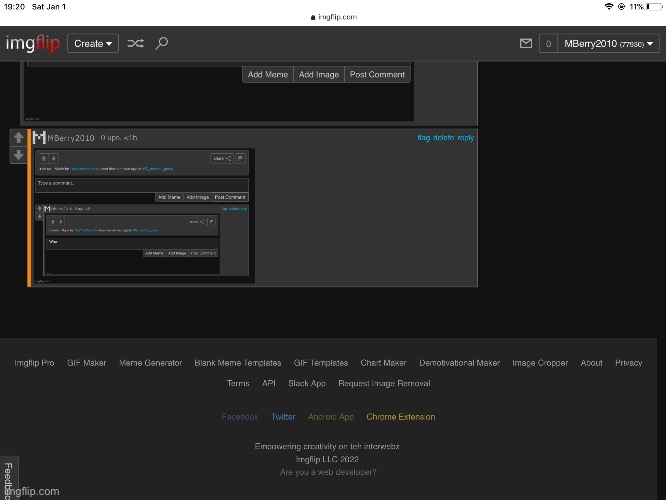The height and width of the screenshot is (500, 666).
Task: Click the shuffle random meme icon
Action: coord(135,43)
